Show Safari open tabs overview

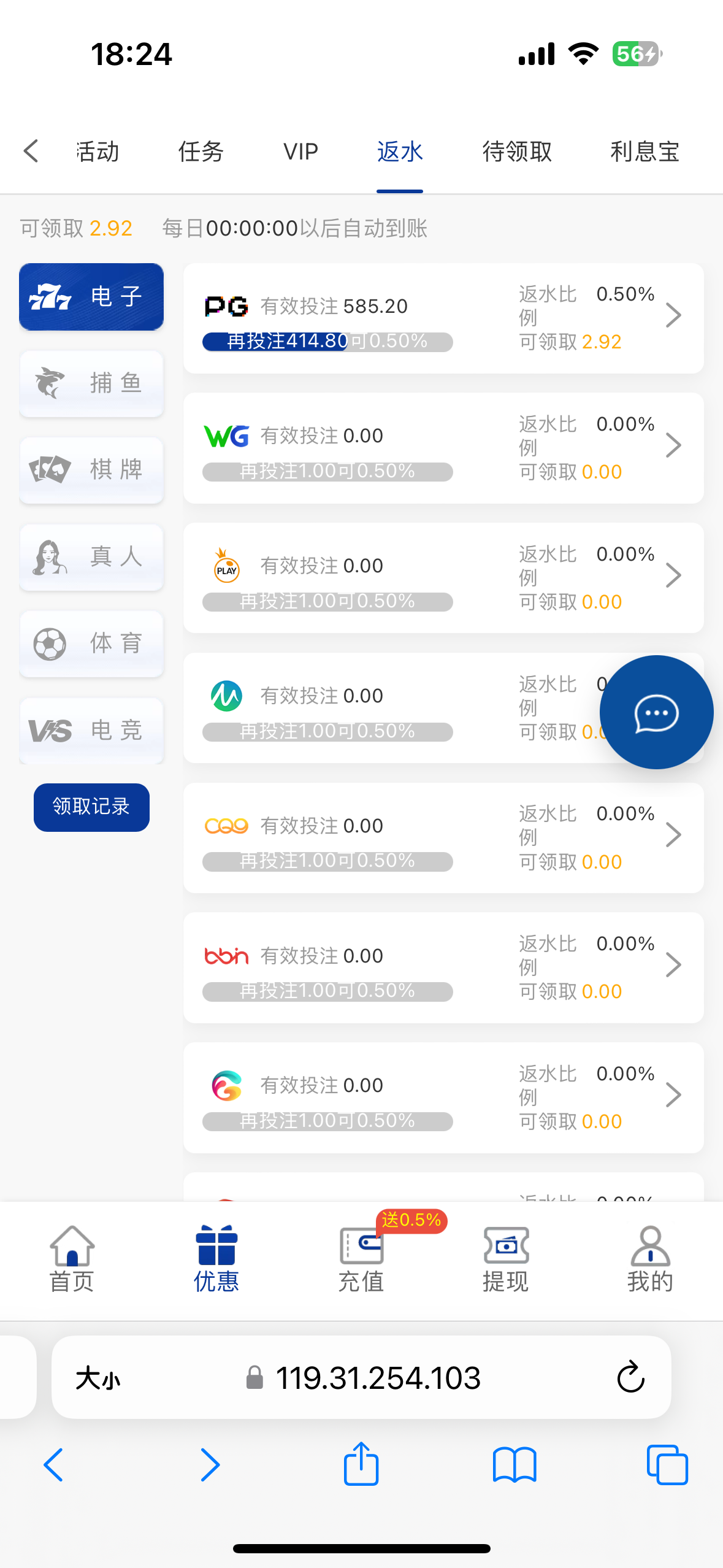point(667,1465)
